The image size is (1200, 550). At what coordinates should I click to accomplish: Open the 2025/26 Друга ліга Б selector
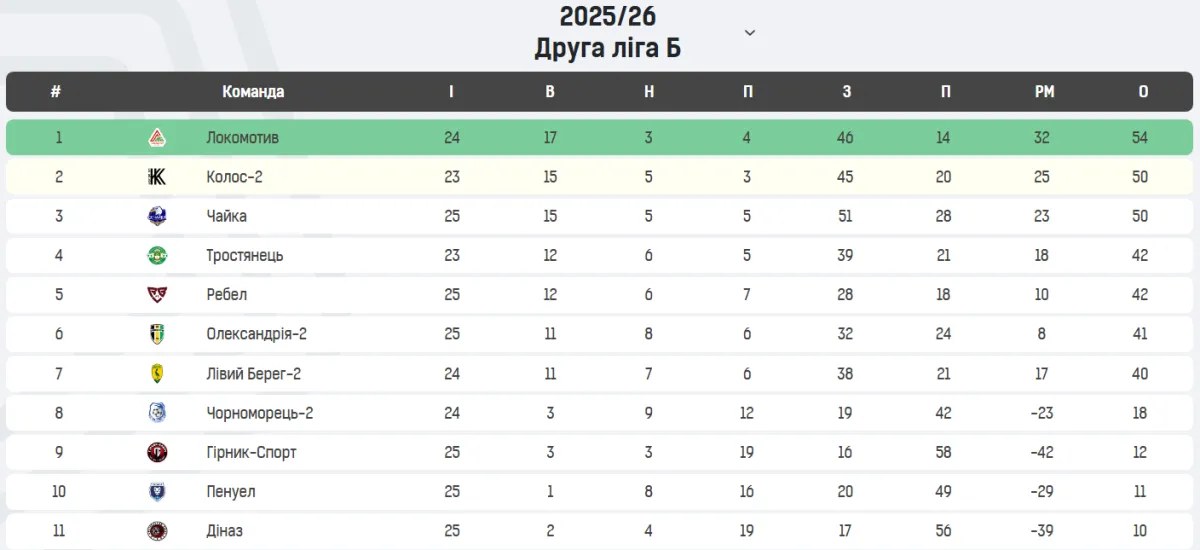click(x=608, y=32)
